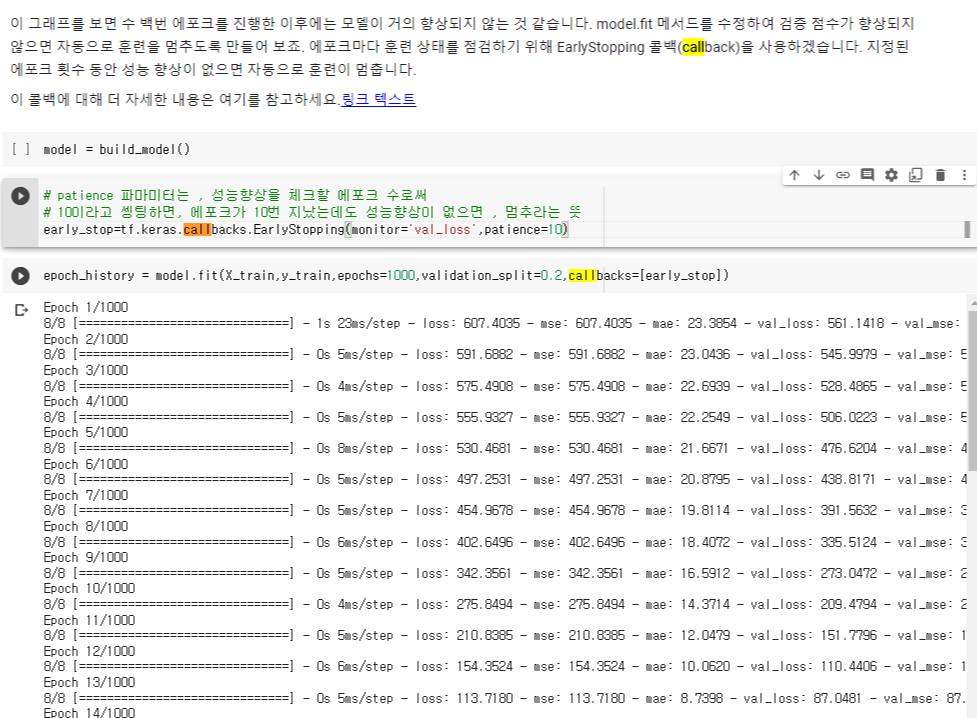Open more cell actions menu
Image resolution: width=977 pixels, height=718 pixels.
tap(965, 175)
